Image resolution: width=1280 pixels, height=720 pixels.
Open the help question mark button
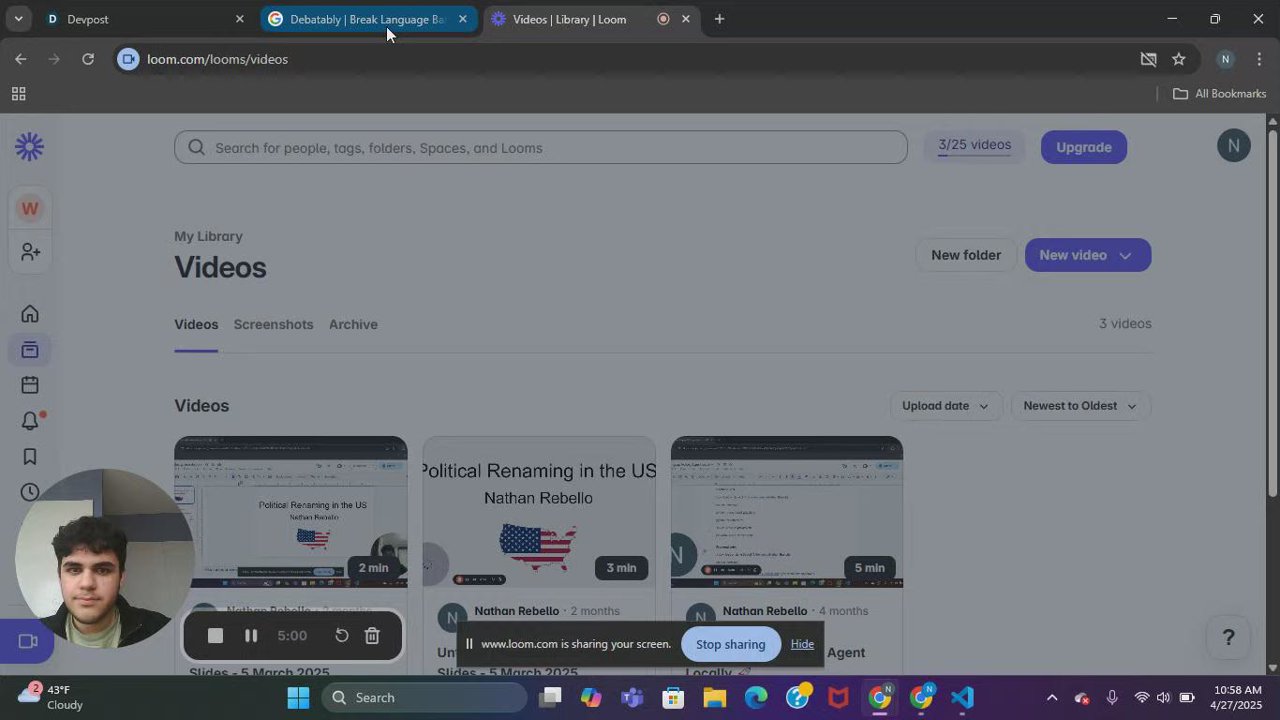pos(1229,638)
